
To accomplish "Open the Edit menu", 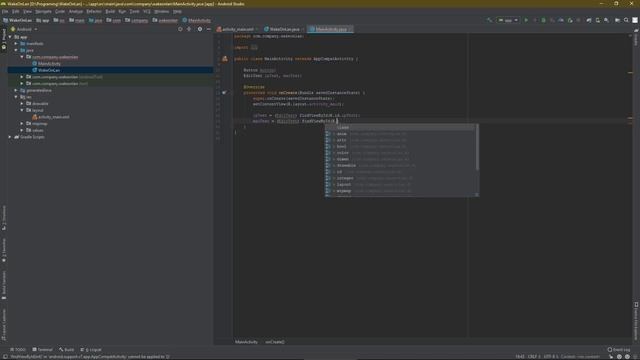I will (x=16, y=11).
